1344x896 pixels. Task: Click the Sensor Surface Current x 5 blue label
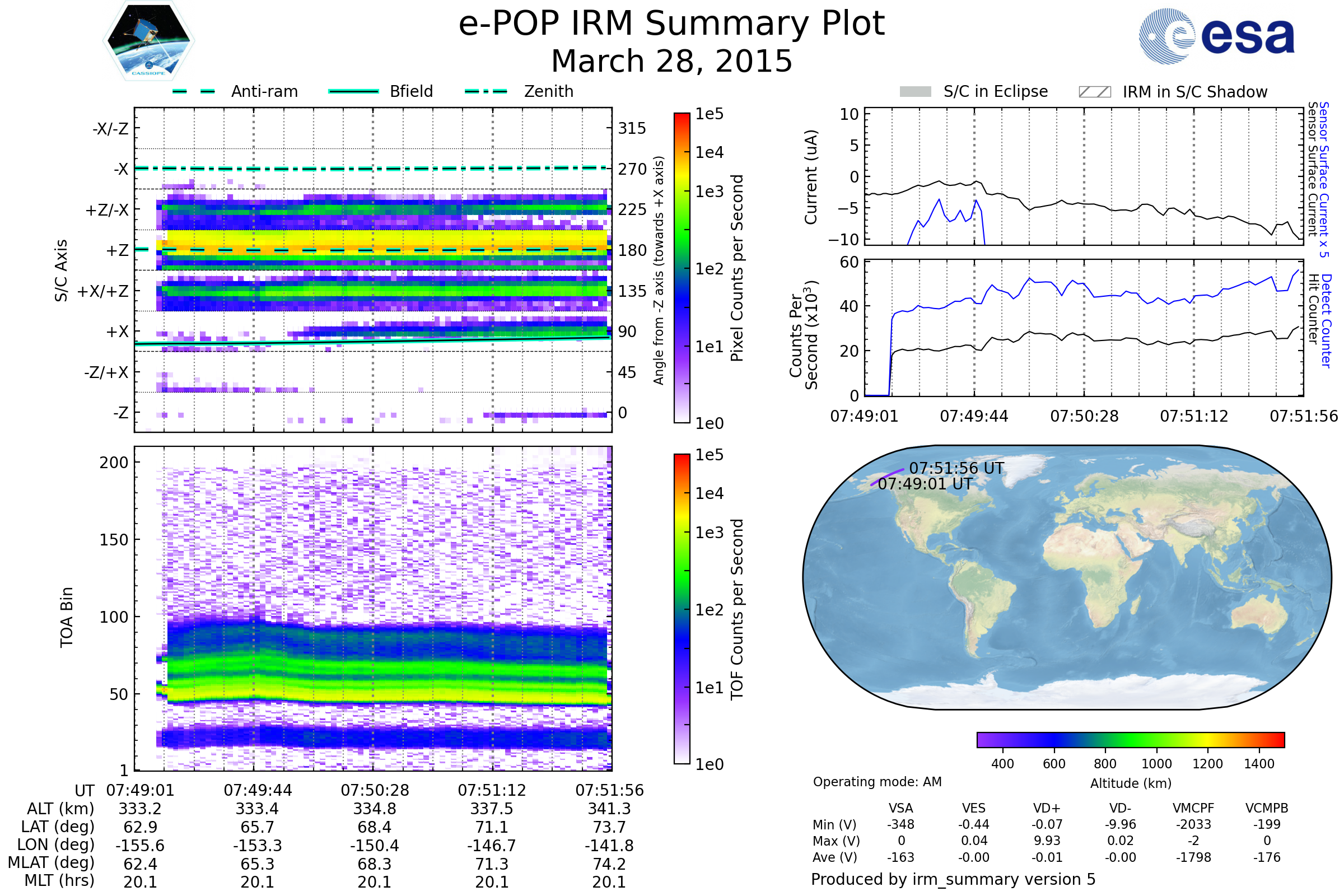(1324, 179)
